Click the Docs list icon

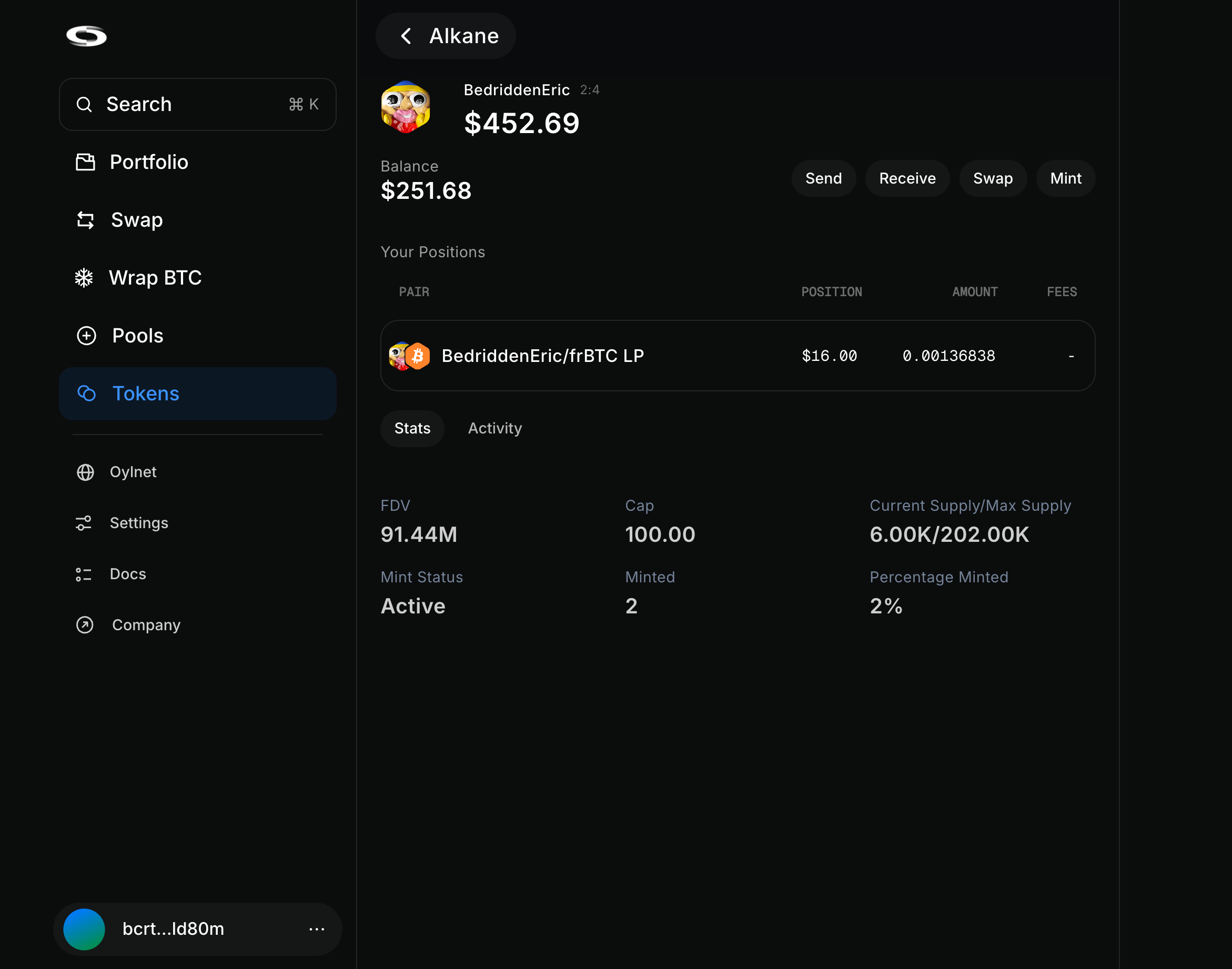click(x=84, y=574)
